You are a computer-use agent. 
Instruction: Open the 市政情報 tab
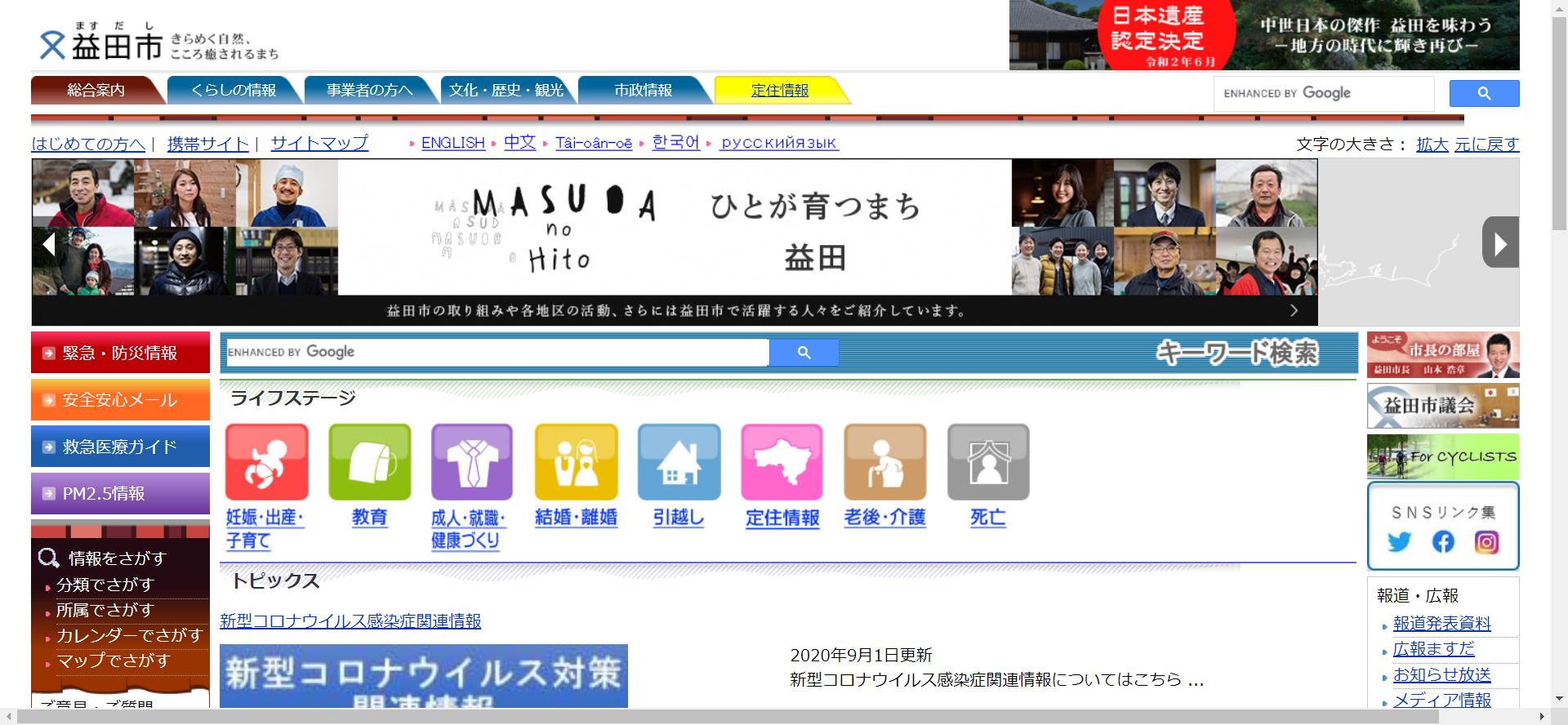644,90
